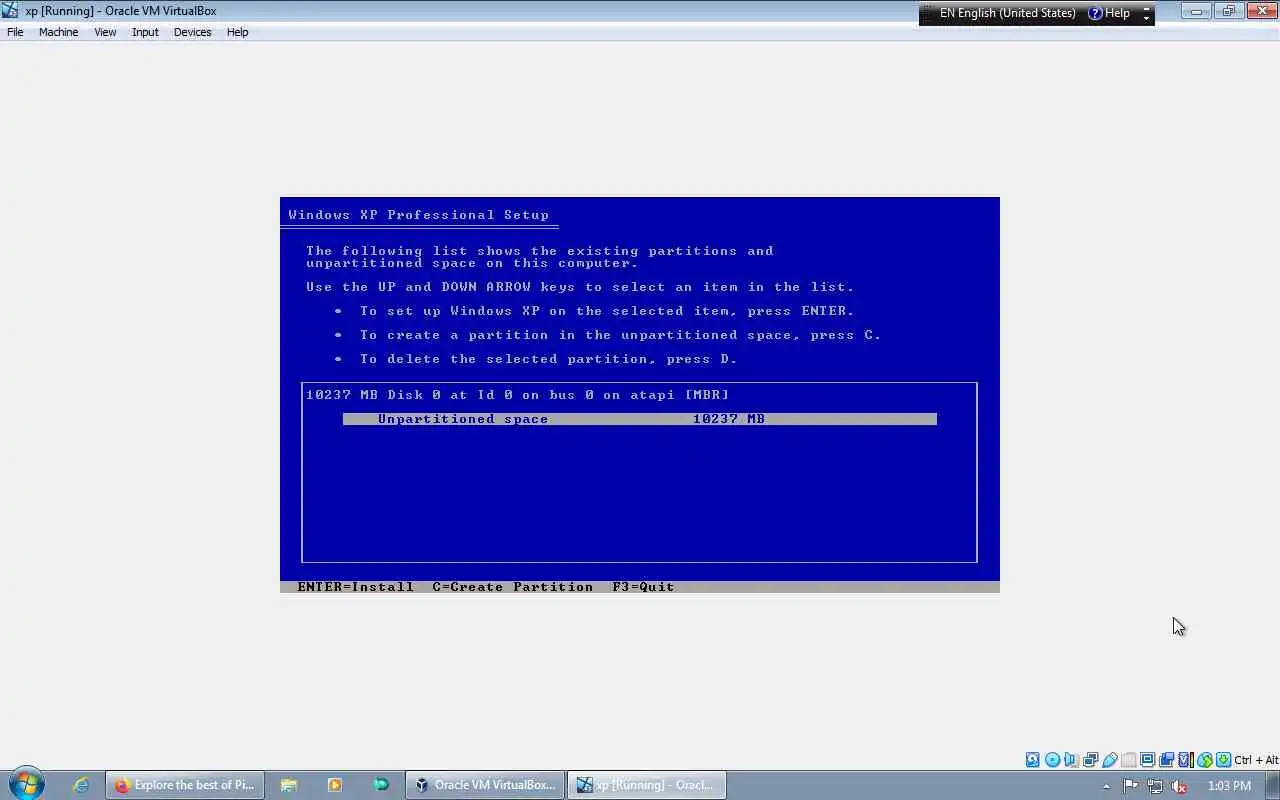1280x800 pixels.
Task: Click the optical disk indicator icon
Action: tap(1052, 760)
